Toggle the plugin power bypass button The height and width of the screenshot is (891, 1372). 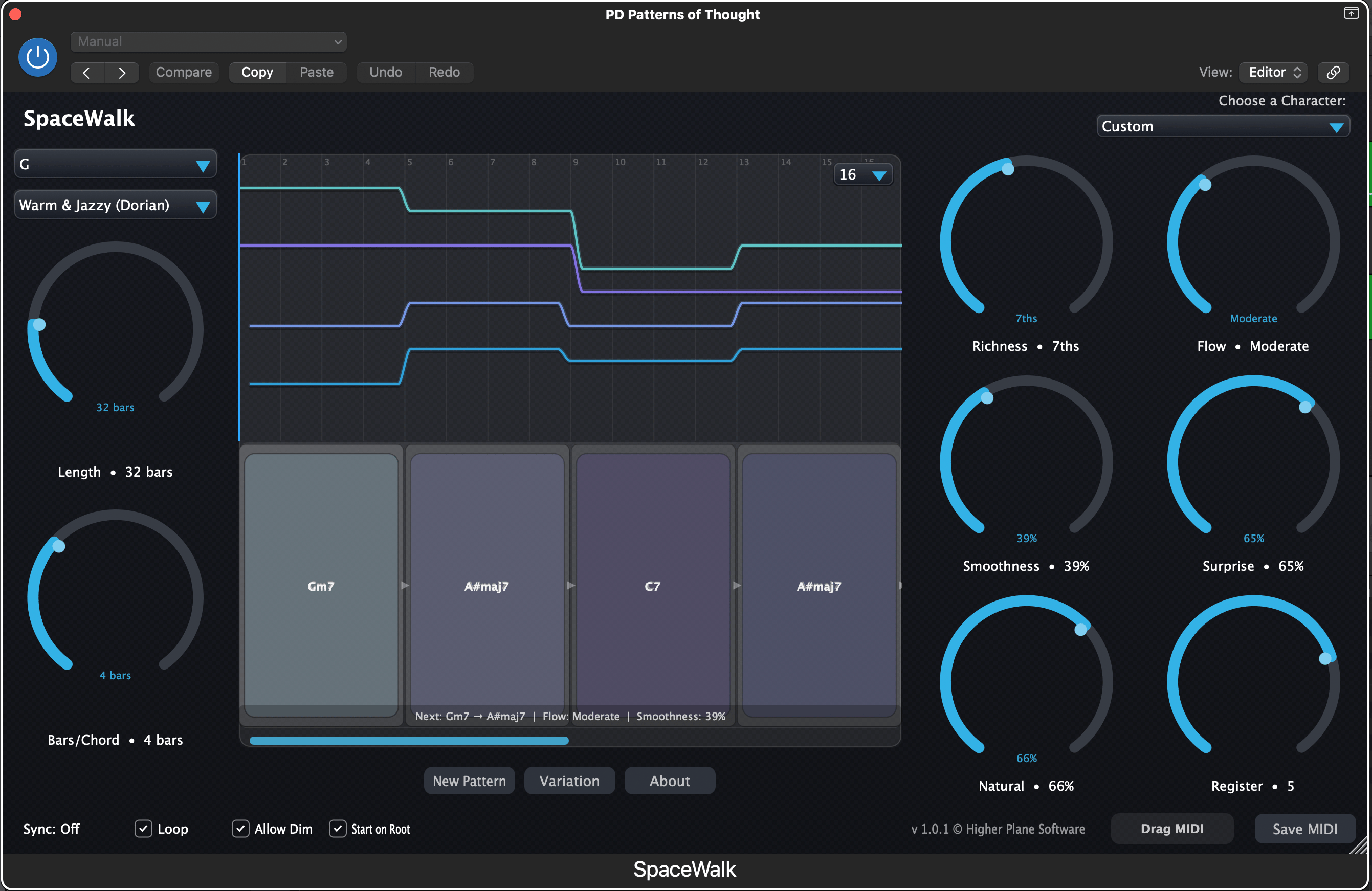tap(37, 57)
